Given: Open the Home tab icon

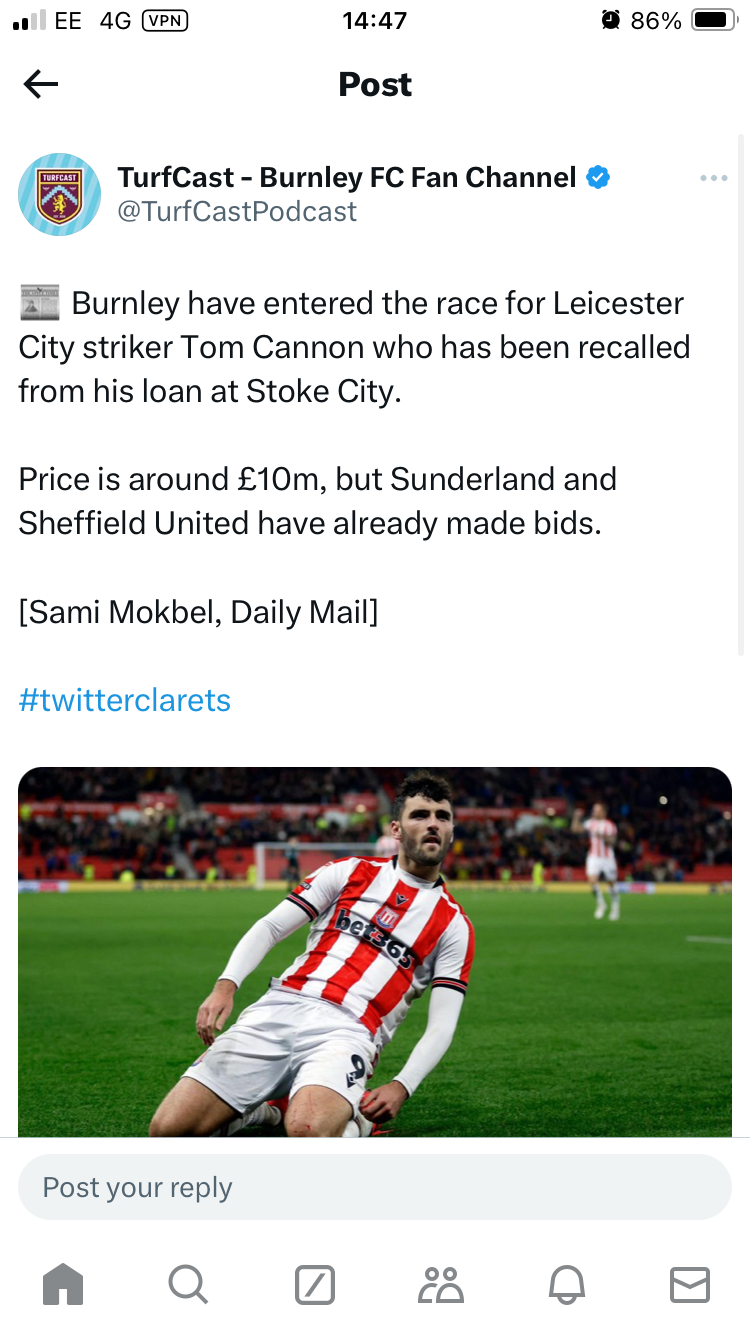Looking at the screenshot, I should pos(63,1284).
